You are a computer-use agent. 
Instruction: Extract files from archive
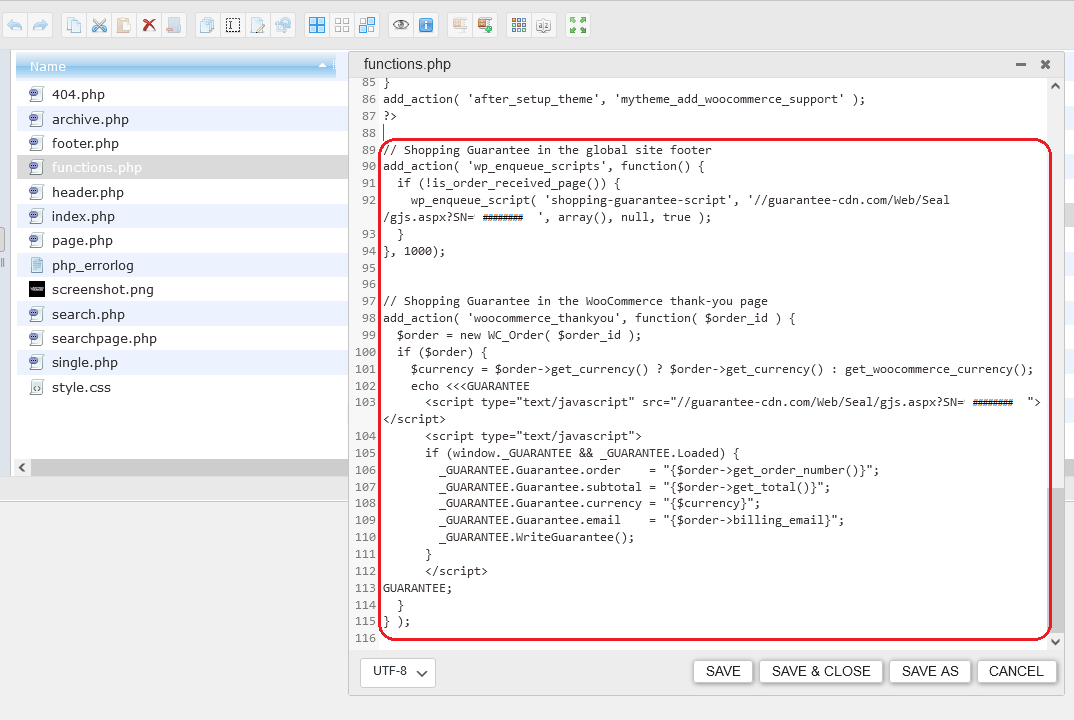tap(460, 26)
